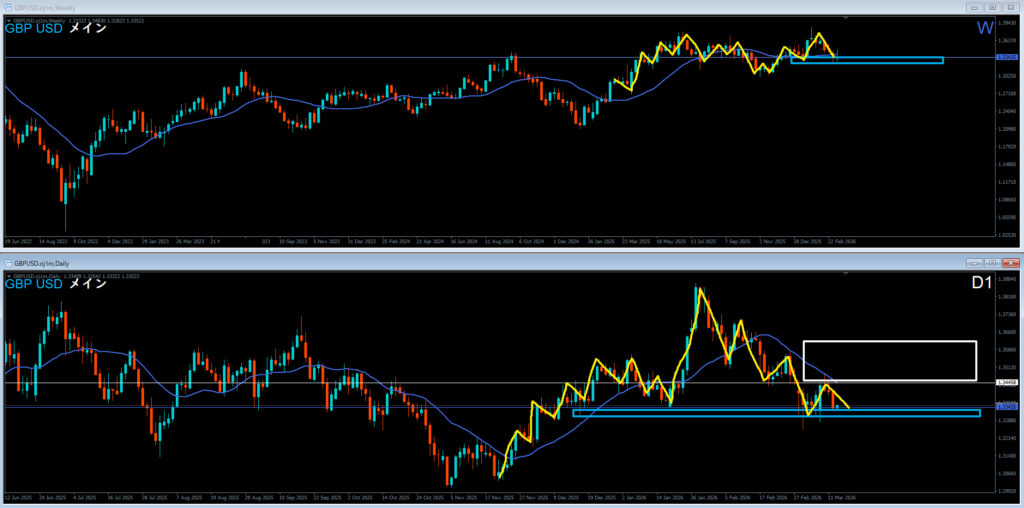Click the 29 Jan 2023 date on the Weekly axis
Viewport: 1024px width, 508px height.
(x=155, y=241)
